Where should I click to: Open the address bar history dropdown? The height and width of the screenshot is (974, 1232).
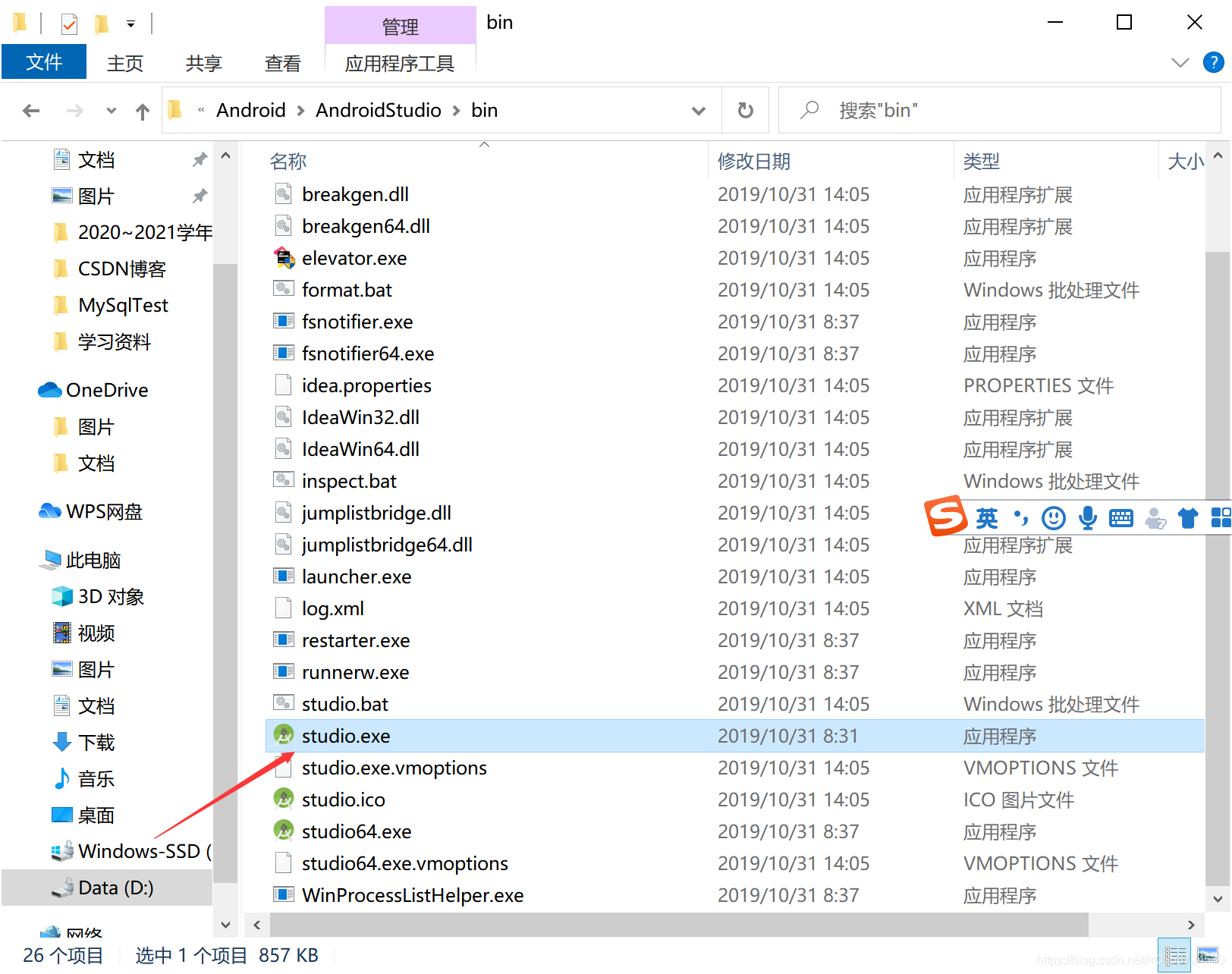click(699, 111)
